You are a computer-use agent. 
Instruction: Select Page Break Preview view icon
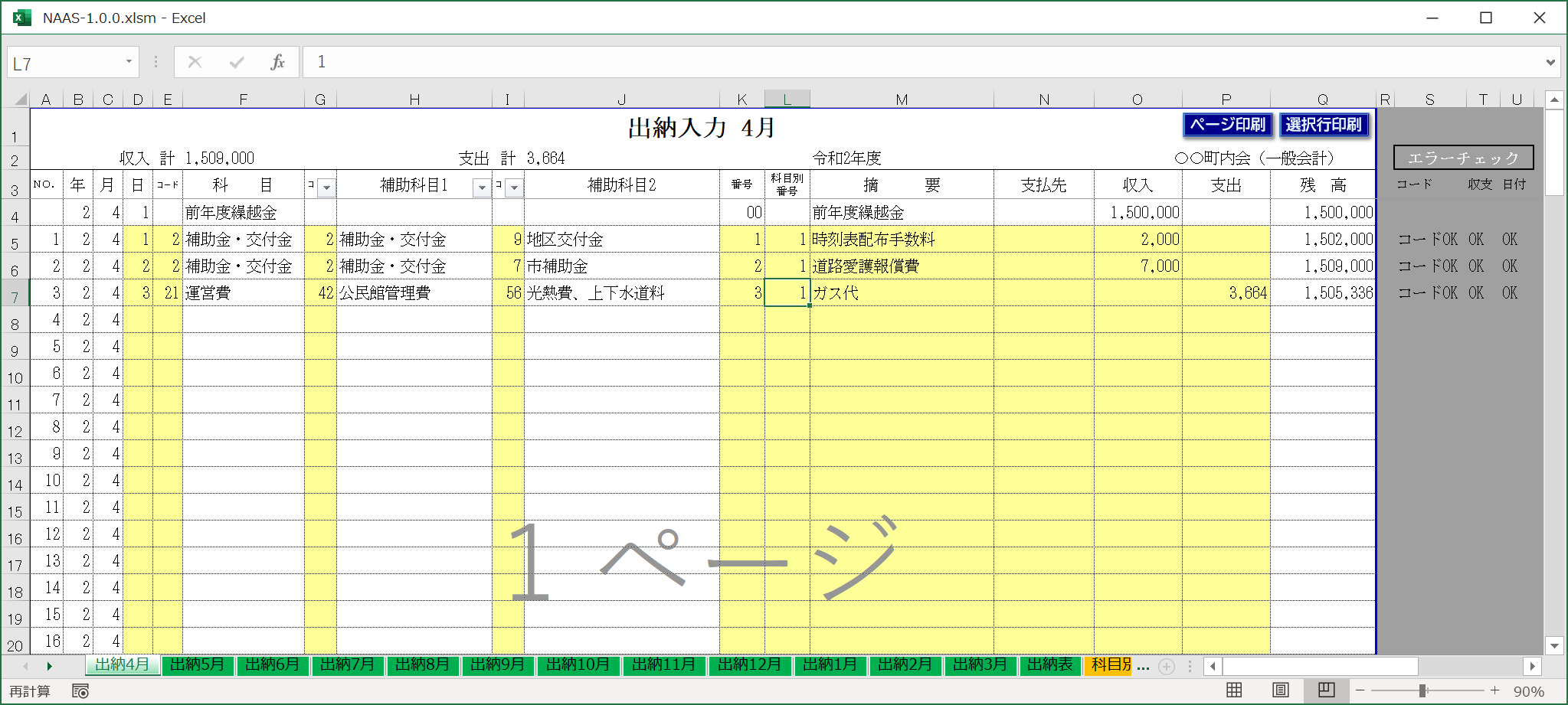[1326, 690]
